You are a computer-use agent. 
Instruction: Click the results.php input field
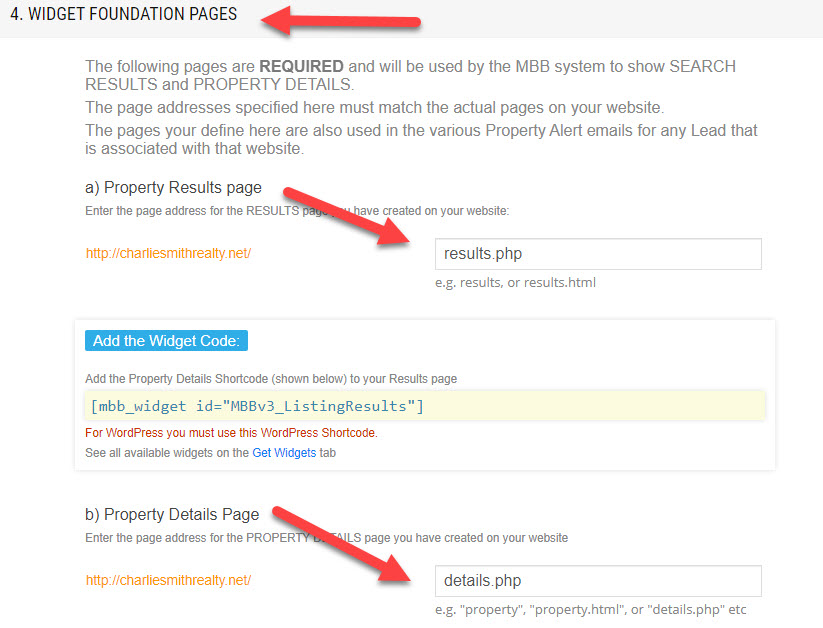coord(597,254)
